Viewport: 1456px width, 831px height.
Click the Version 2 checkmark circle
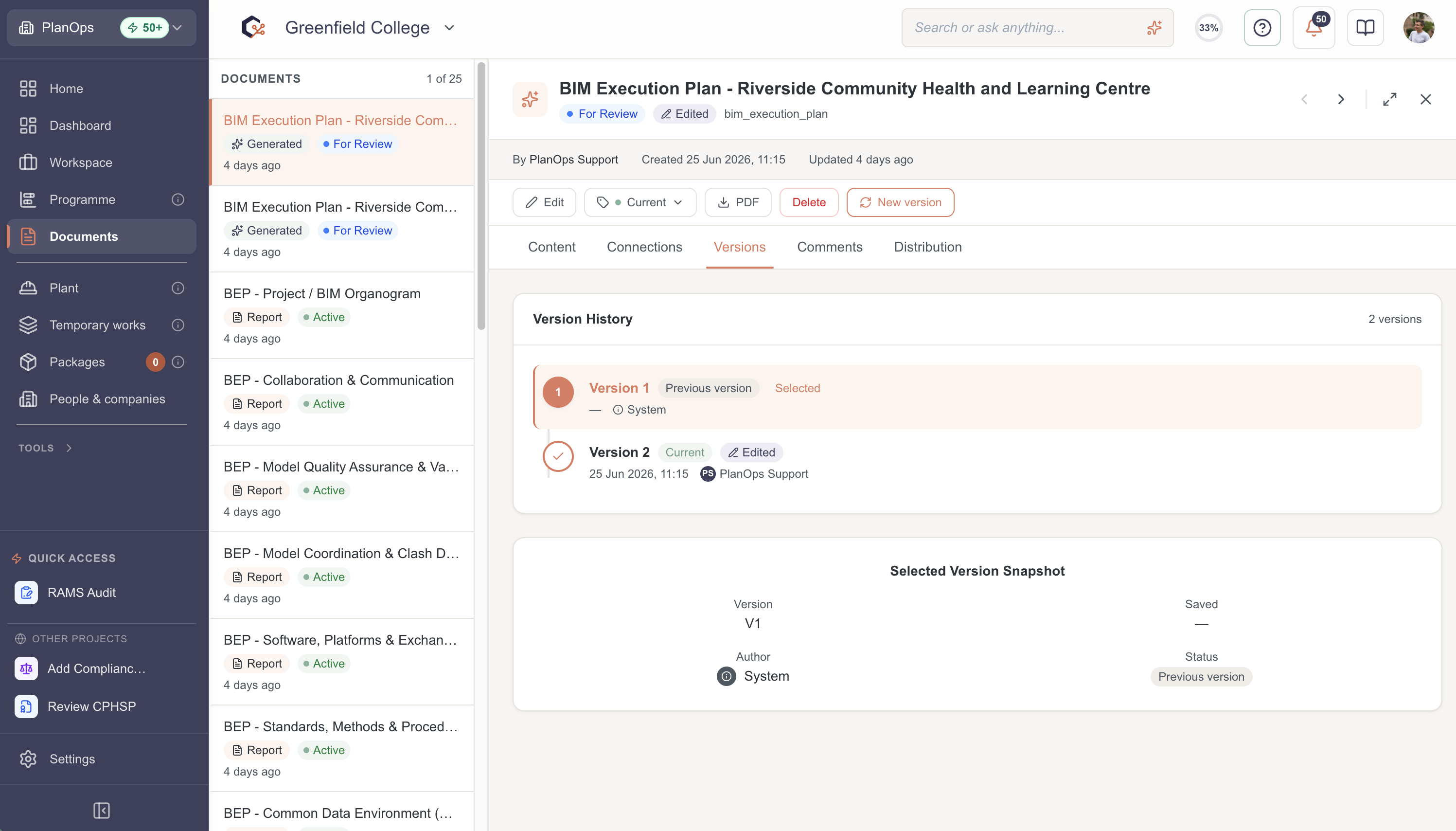pyautogui.click(x=558, y=456)
